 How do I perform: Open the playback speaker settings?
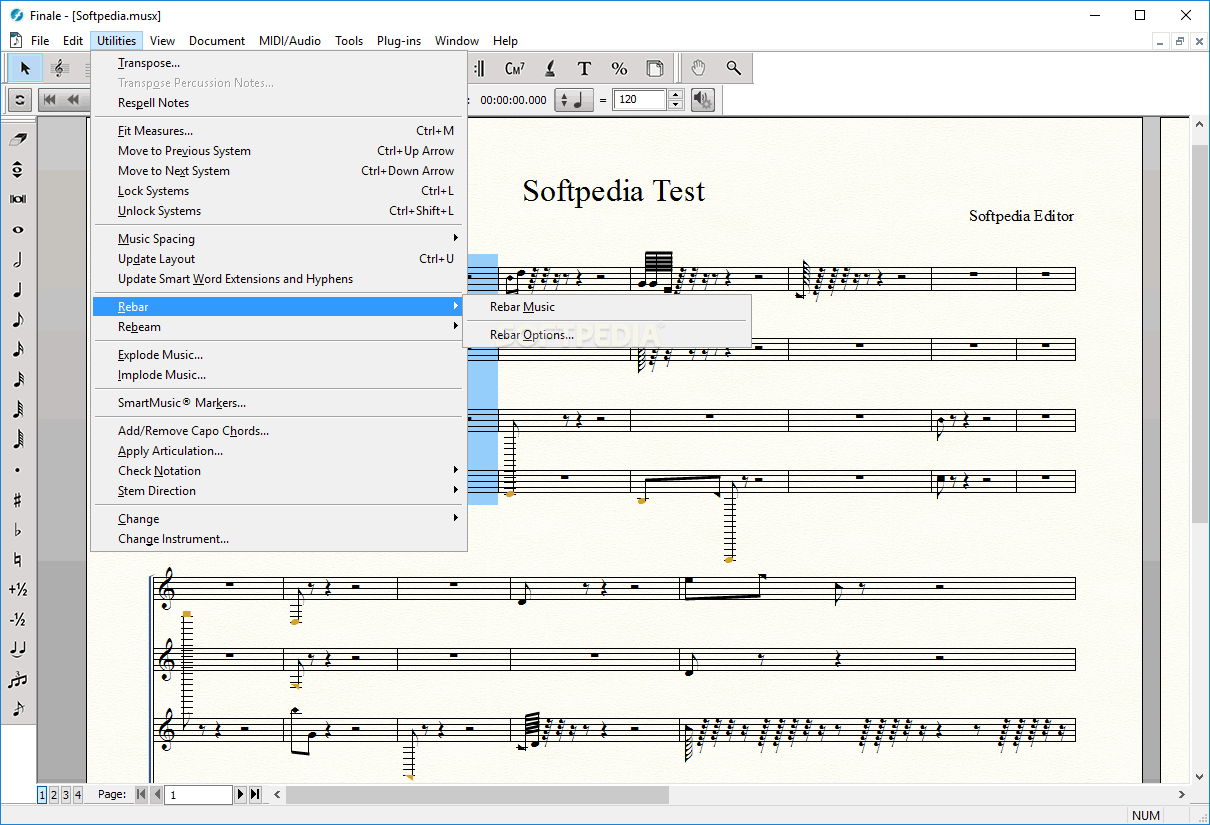tap(702, 100)
